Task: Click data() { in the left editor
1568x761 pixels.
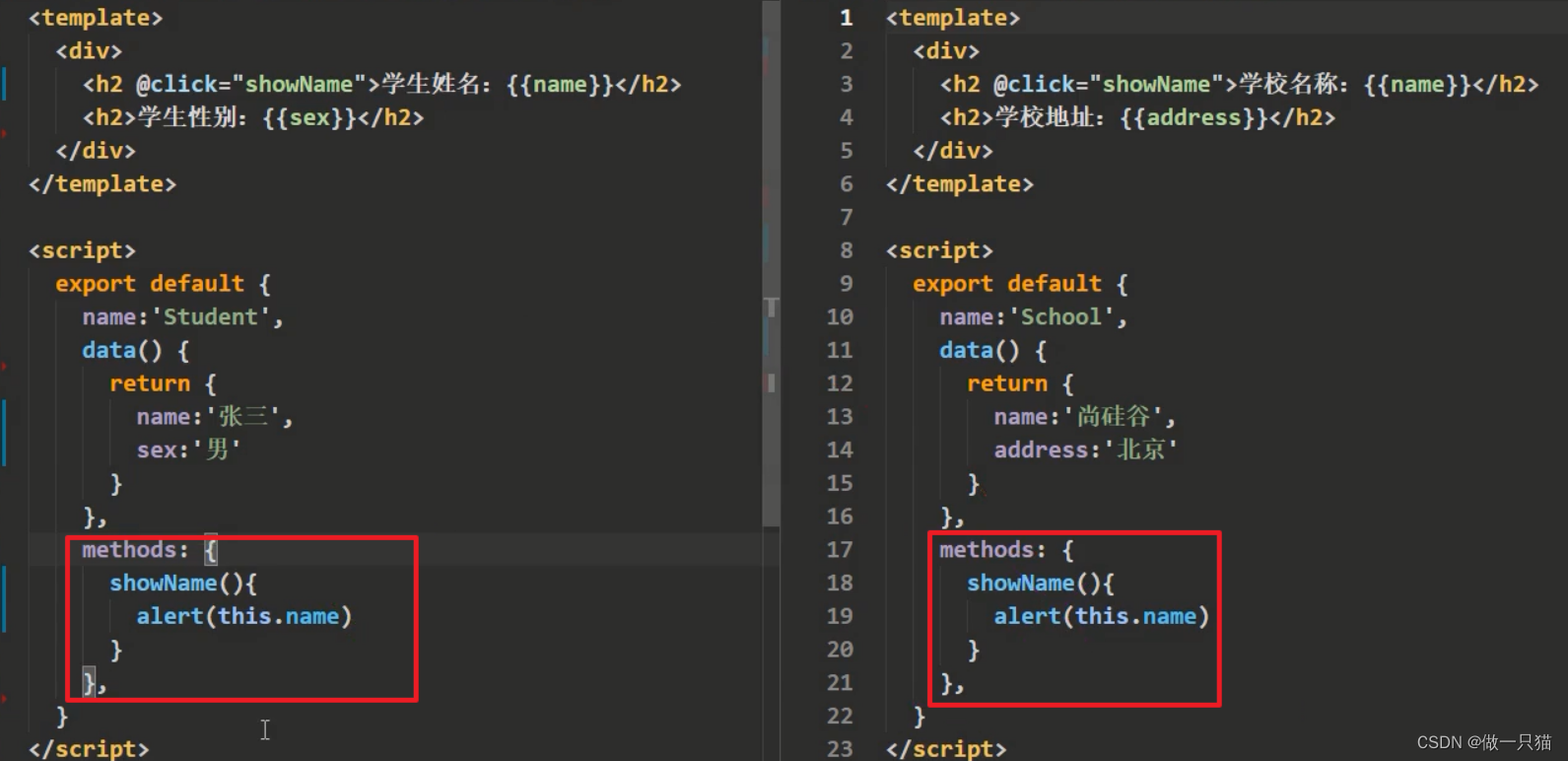Action: pyautogui.click(x=136, y=351)
